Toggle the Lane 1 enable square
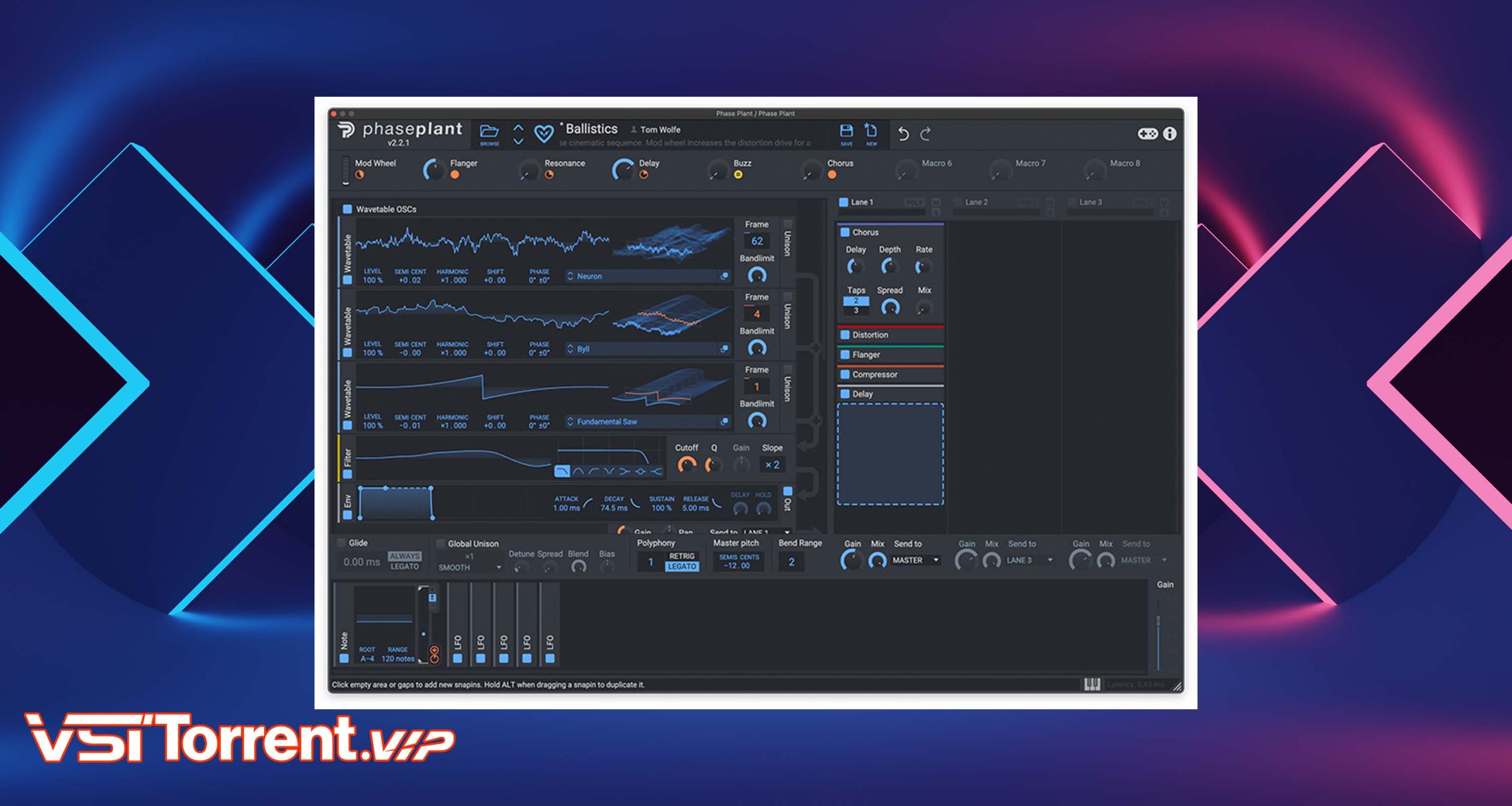The image size is (1512, 806). point(843,202)
